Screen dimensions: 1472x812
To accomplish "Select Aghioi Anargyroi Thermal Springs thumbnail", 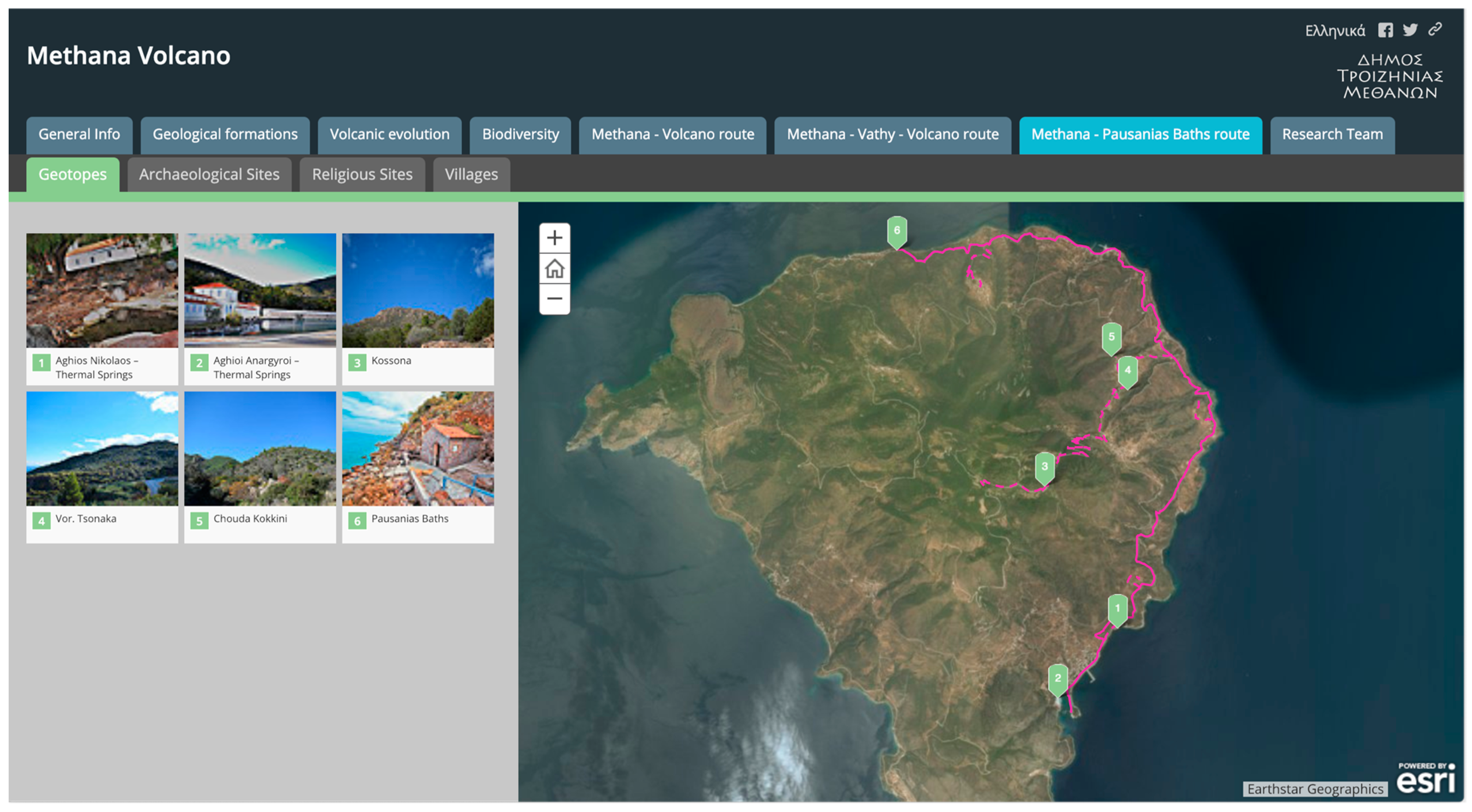I will point(260,291).
